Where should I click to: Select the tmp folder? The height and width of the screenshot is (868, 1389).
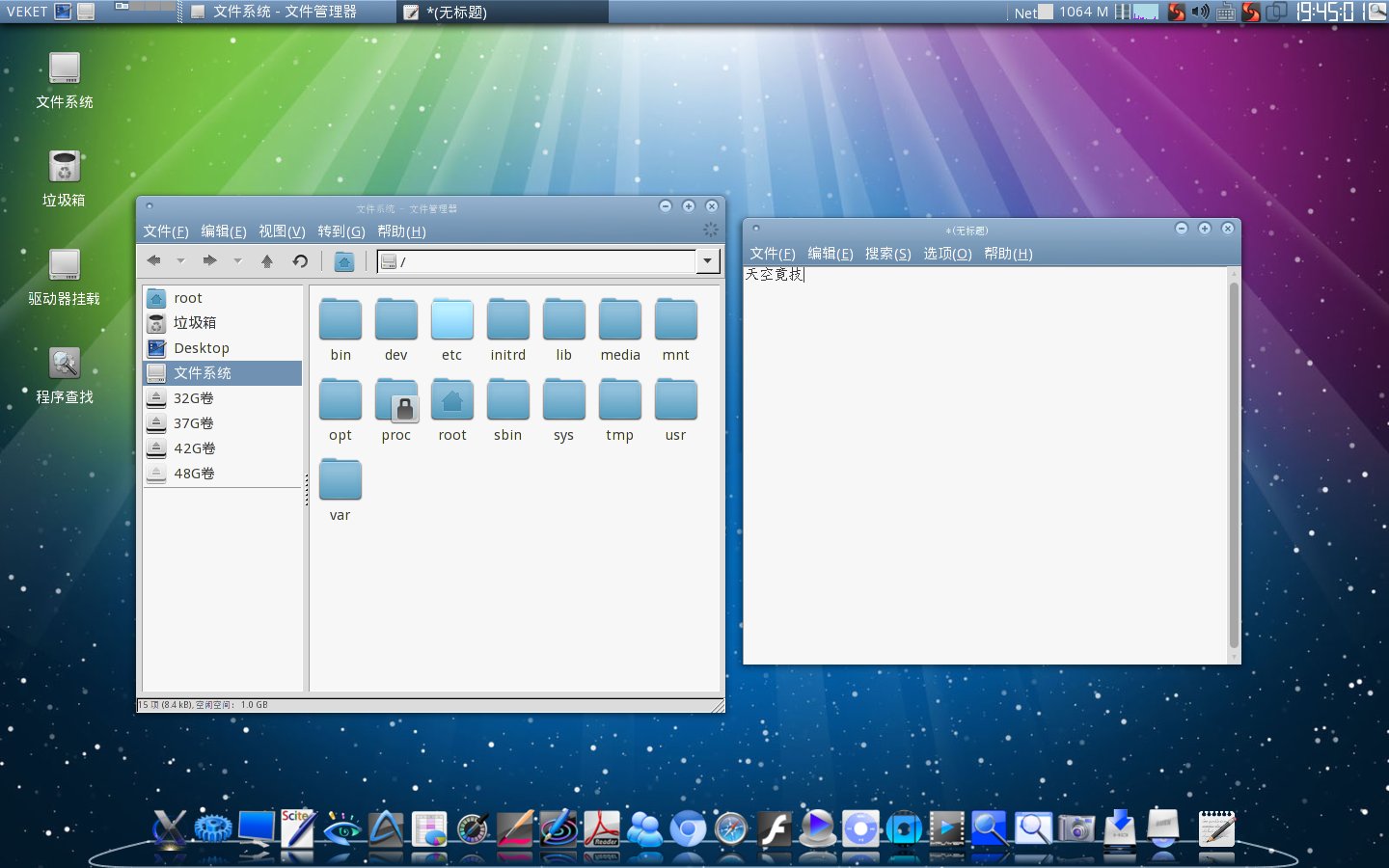620,410
